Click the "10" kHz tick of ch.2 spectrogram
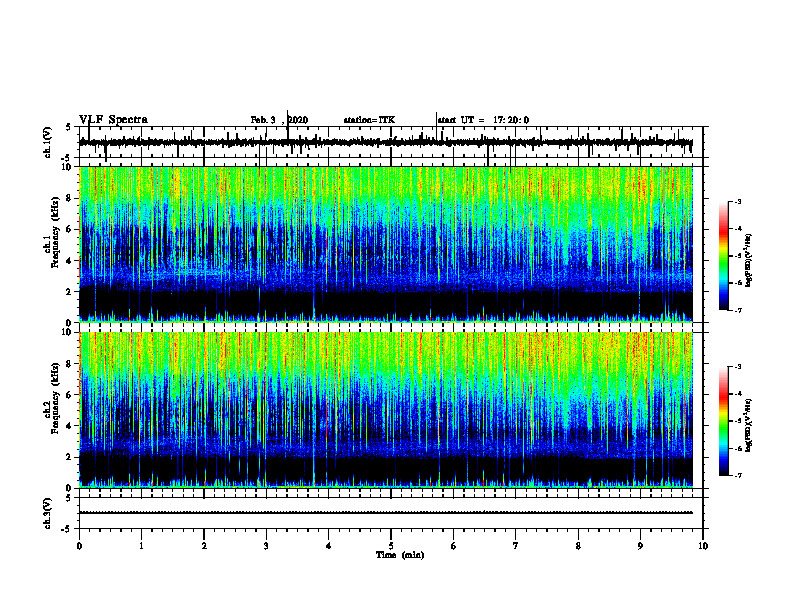The width and height of the screenshot is (792, 612). coord(67,332)
